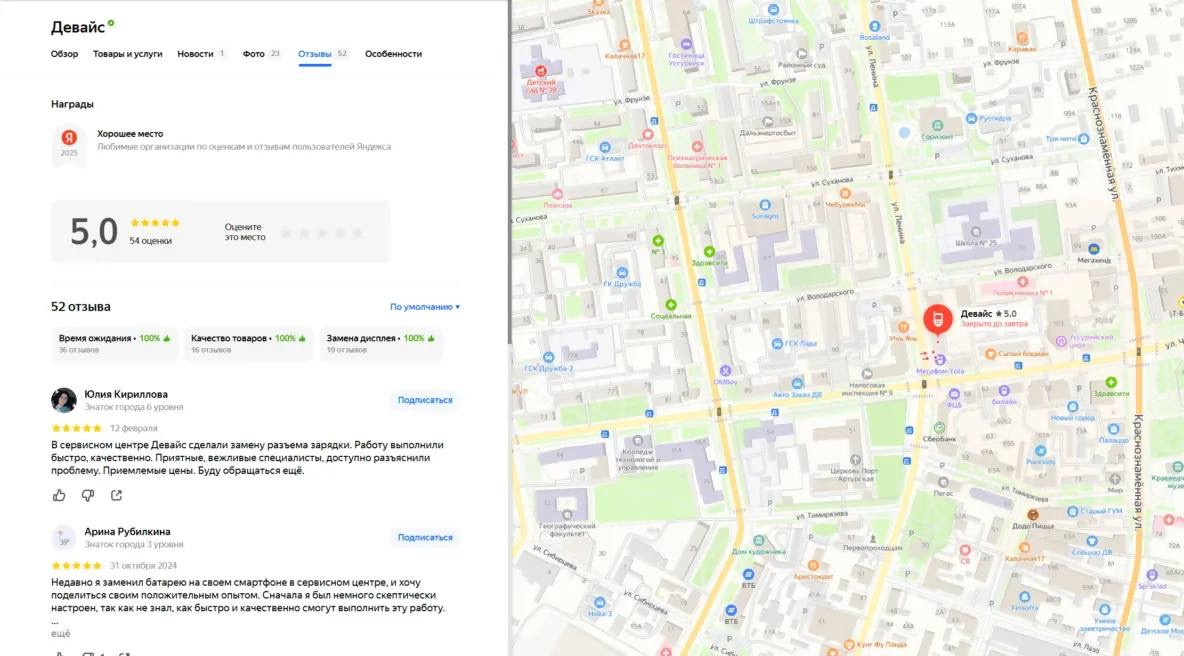
Task: Select Детский сад № 39 map marker
Action: (540, 71)
